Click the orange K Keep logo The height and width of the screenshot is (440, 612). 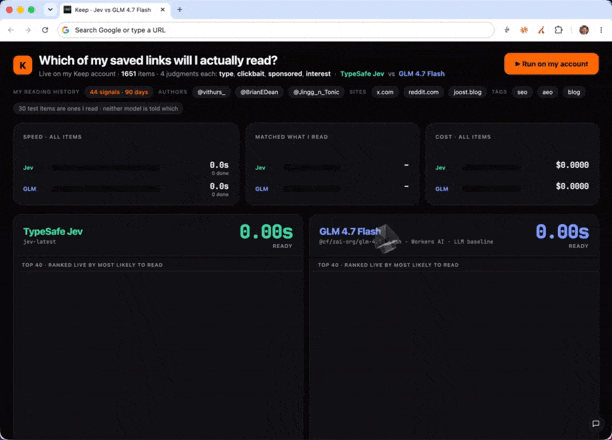[23, 65]
